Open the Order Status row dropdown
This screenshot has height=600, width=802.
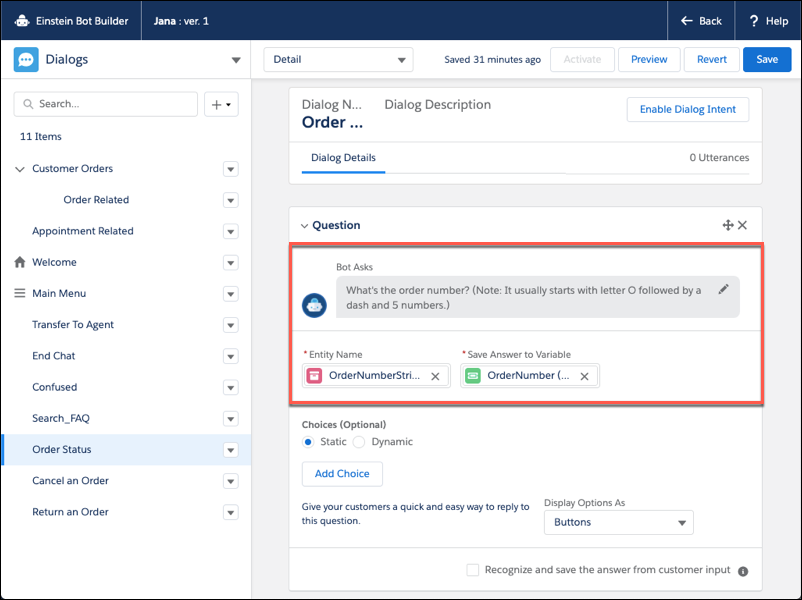[x=231, y=450]
